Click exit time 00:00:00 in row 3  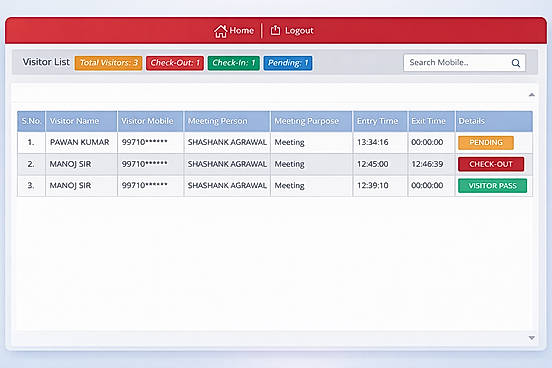coord(427,186)
